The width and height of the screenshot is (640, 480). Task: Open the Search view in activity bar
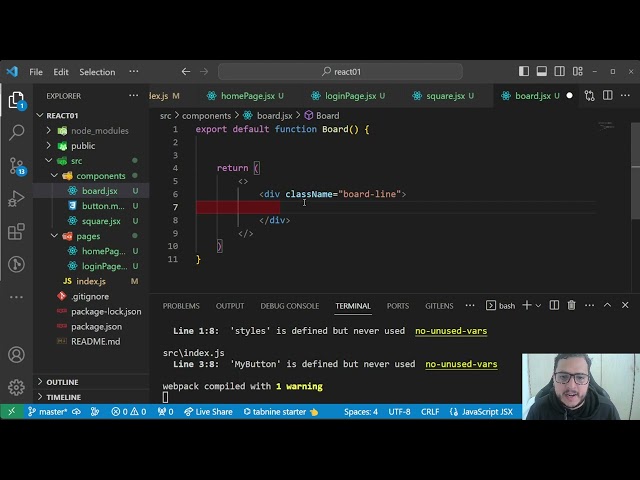point(16,133)
